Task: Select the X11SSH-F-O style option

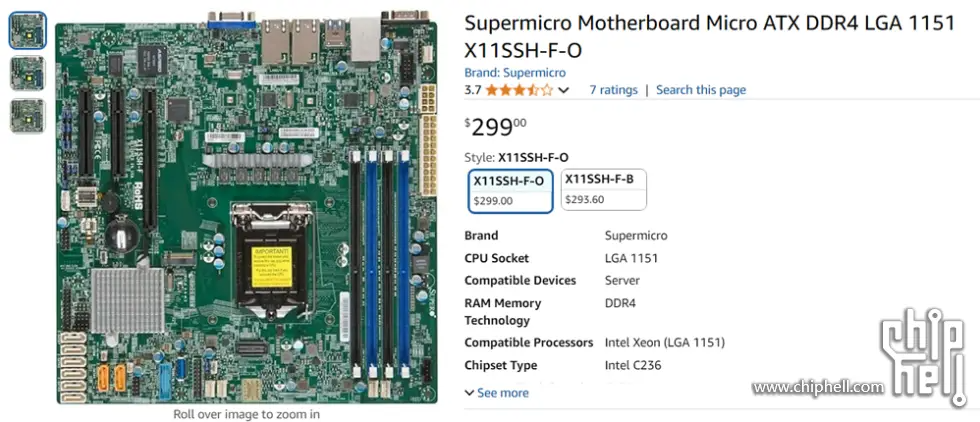Action: pyautogui.click(x=510, y=190)
